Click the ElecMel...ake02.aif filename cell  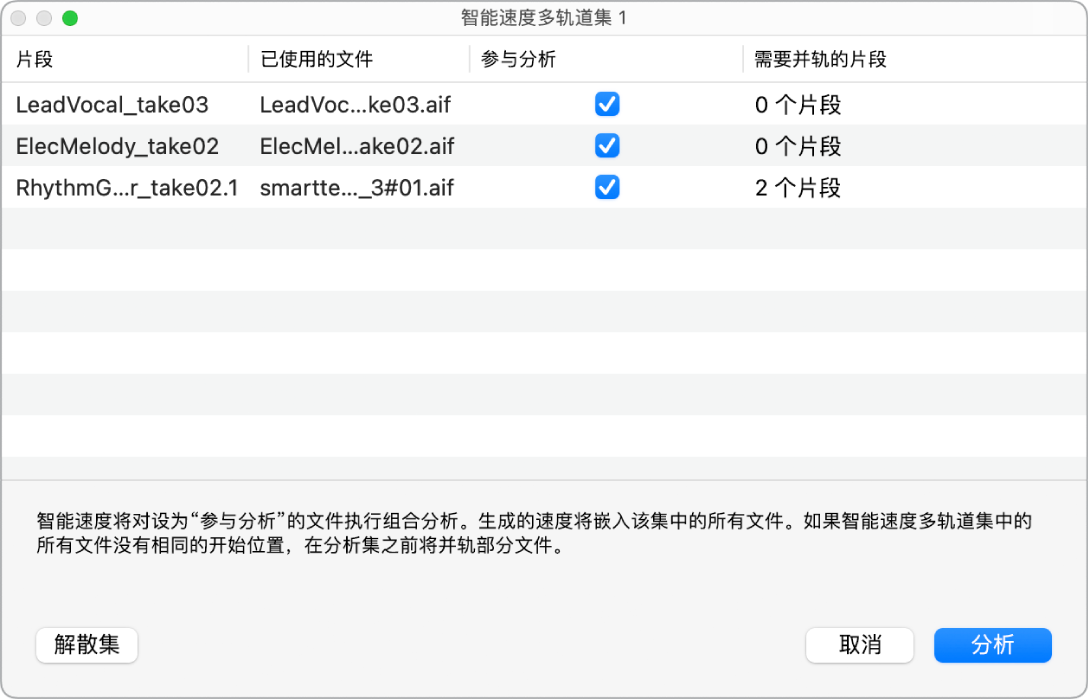[355, 146]
